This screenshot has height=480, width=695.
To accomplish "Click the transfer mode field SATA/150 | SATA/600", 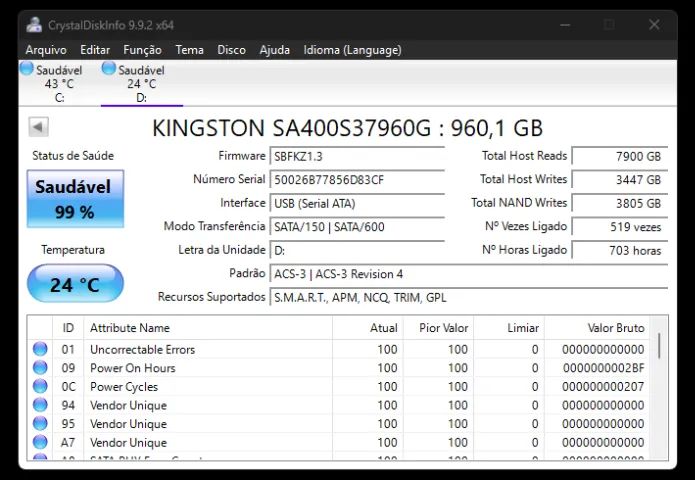I will [x=357, y=227].
